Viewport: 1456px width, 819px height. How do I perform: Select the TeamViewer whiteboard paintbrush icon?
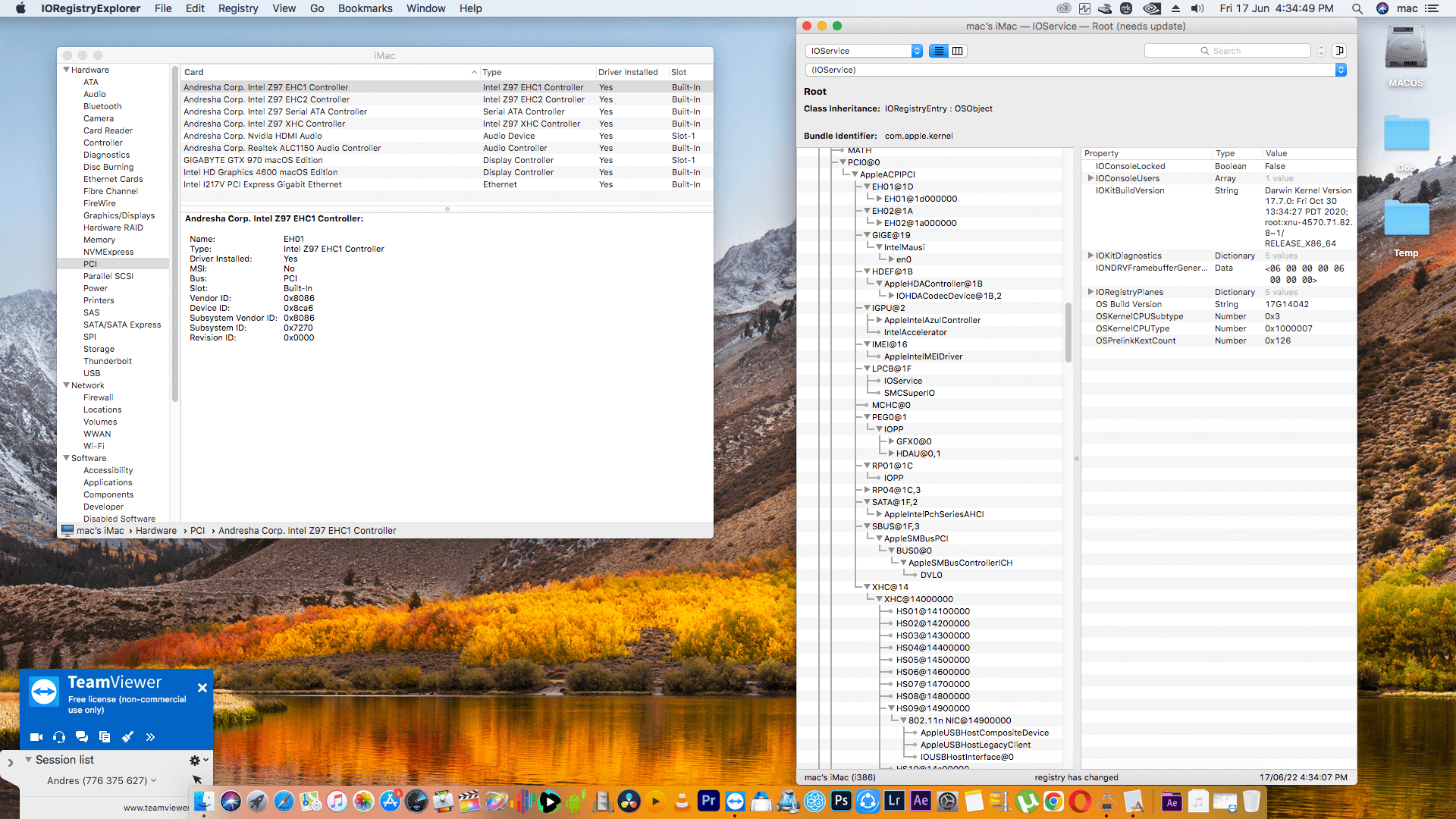pyautogui.click(x=127, y=736)
